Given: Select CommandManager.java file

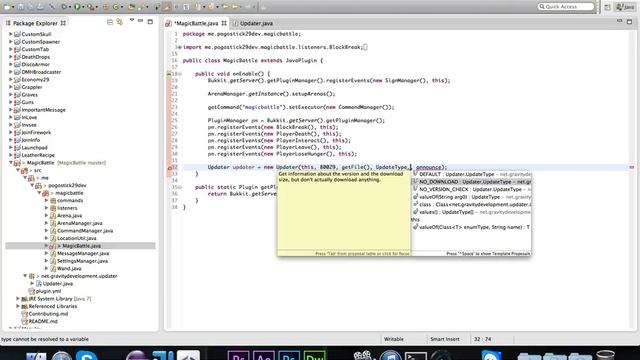Looking at the screenshot, I should (85, 231).
